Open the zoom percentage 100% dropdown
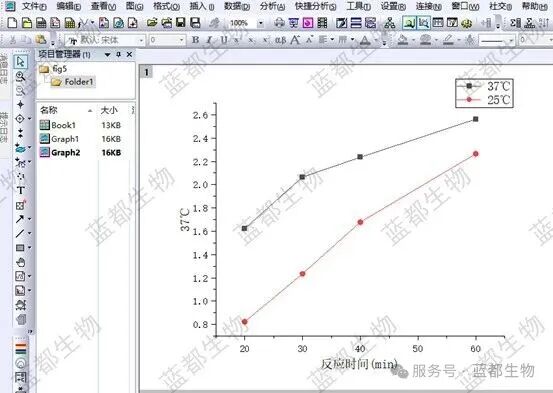The width and height of the screenshot is (553, 393). point(261,24)
